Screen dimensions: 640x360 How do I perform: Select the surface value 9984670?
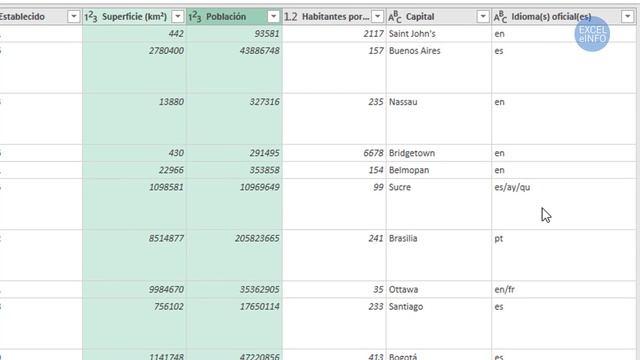[x=134, y=289]
